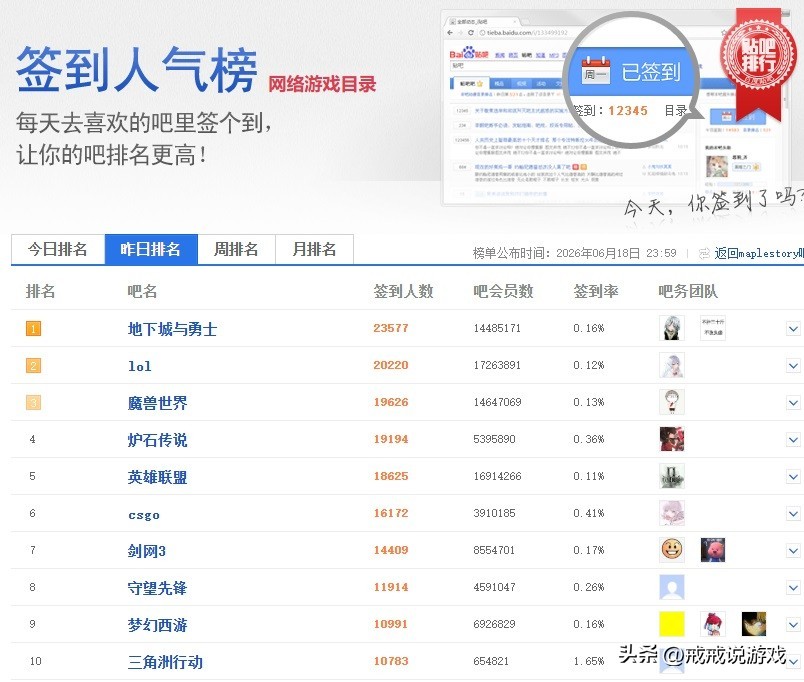Click the moderator avatar in 炉石传说 row
804x682 pixels.
coord(672,439)
